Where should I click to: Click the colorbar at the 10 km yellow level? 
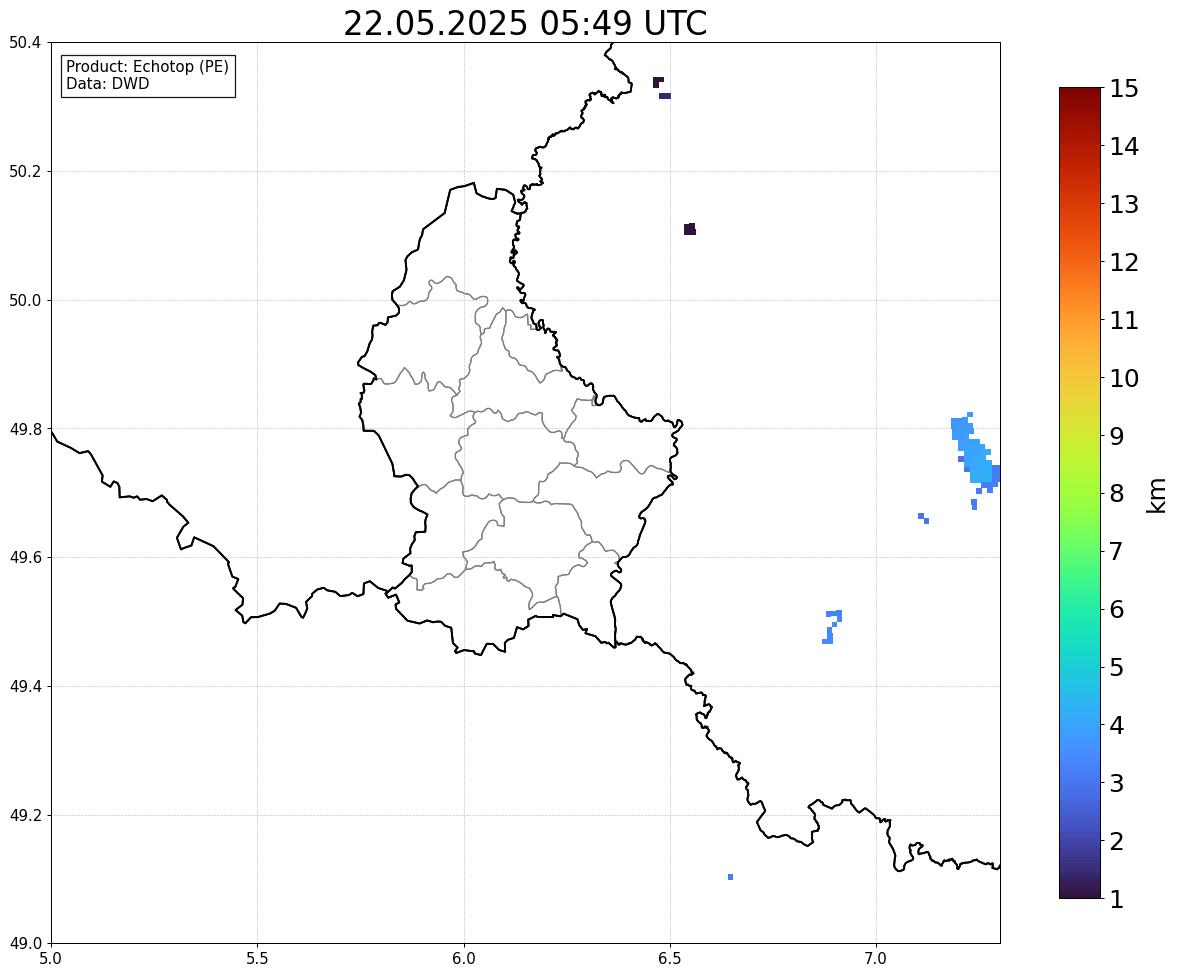pos(1080,378)
